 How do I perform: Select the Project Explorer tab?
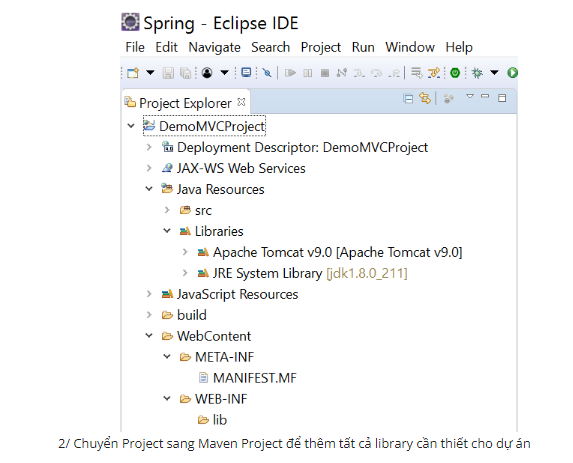[x=185, y=103]
